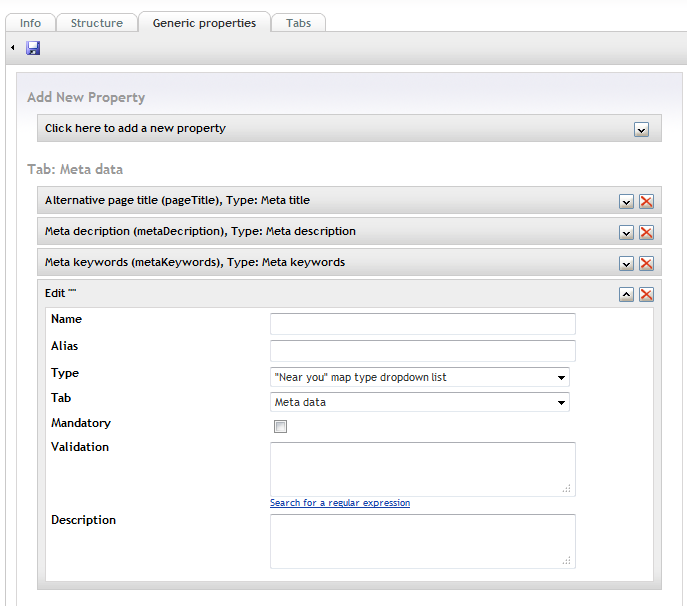Click the Edit "" header text

[60, 293]
